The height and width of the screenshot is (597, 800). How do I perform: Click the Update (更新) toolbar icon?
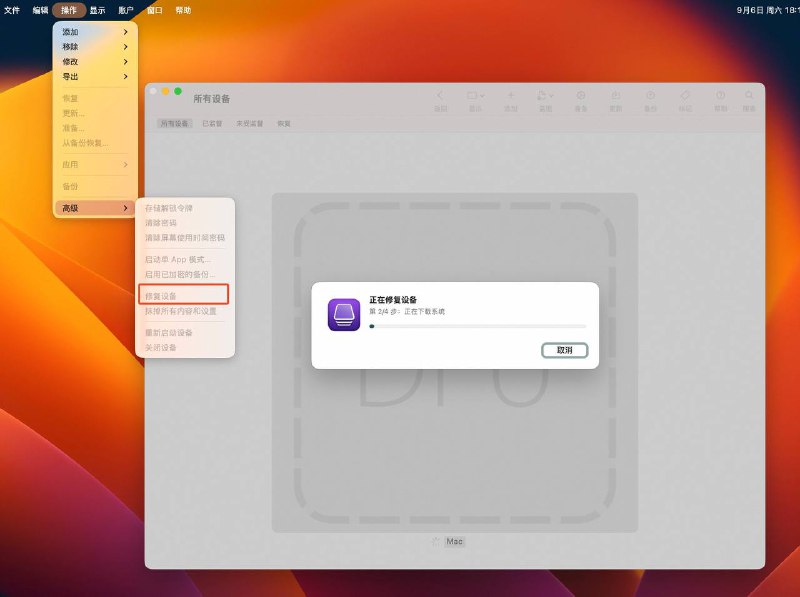[x=615, y=96]
